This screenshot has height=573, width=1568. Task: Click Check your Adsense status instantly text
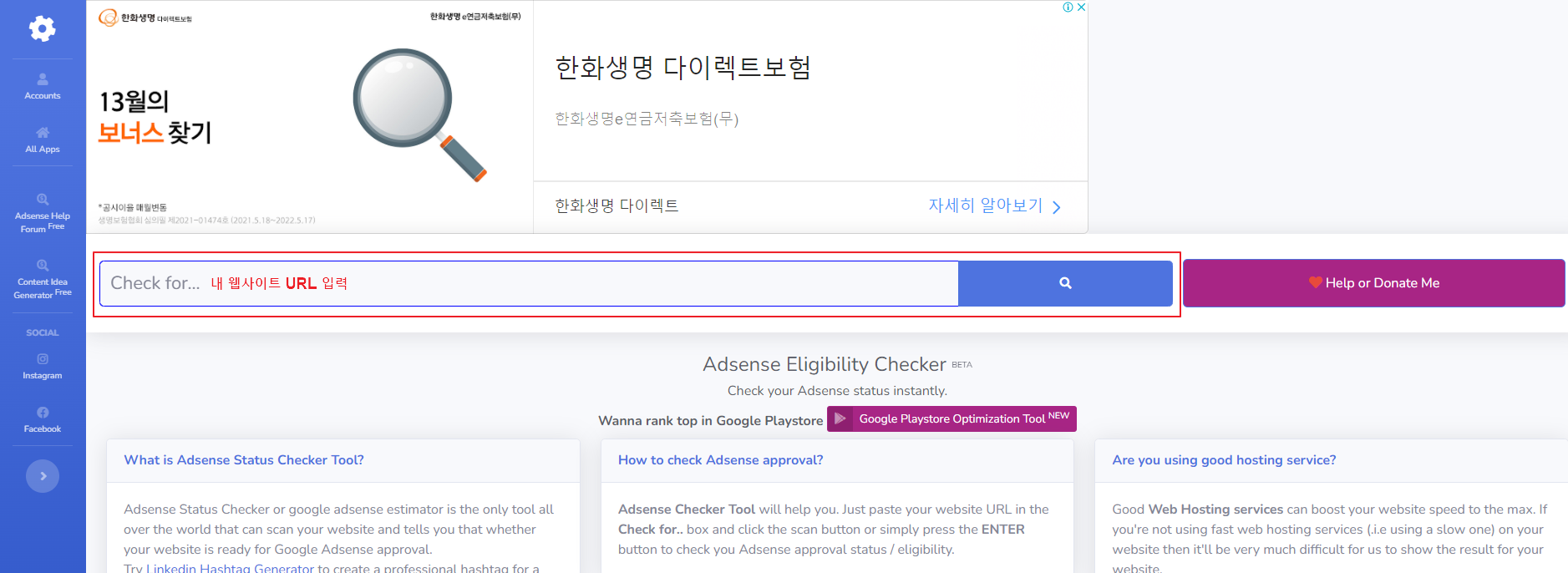[x=837, y=391]
